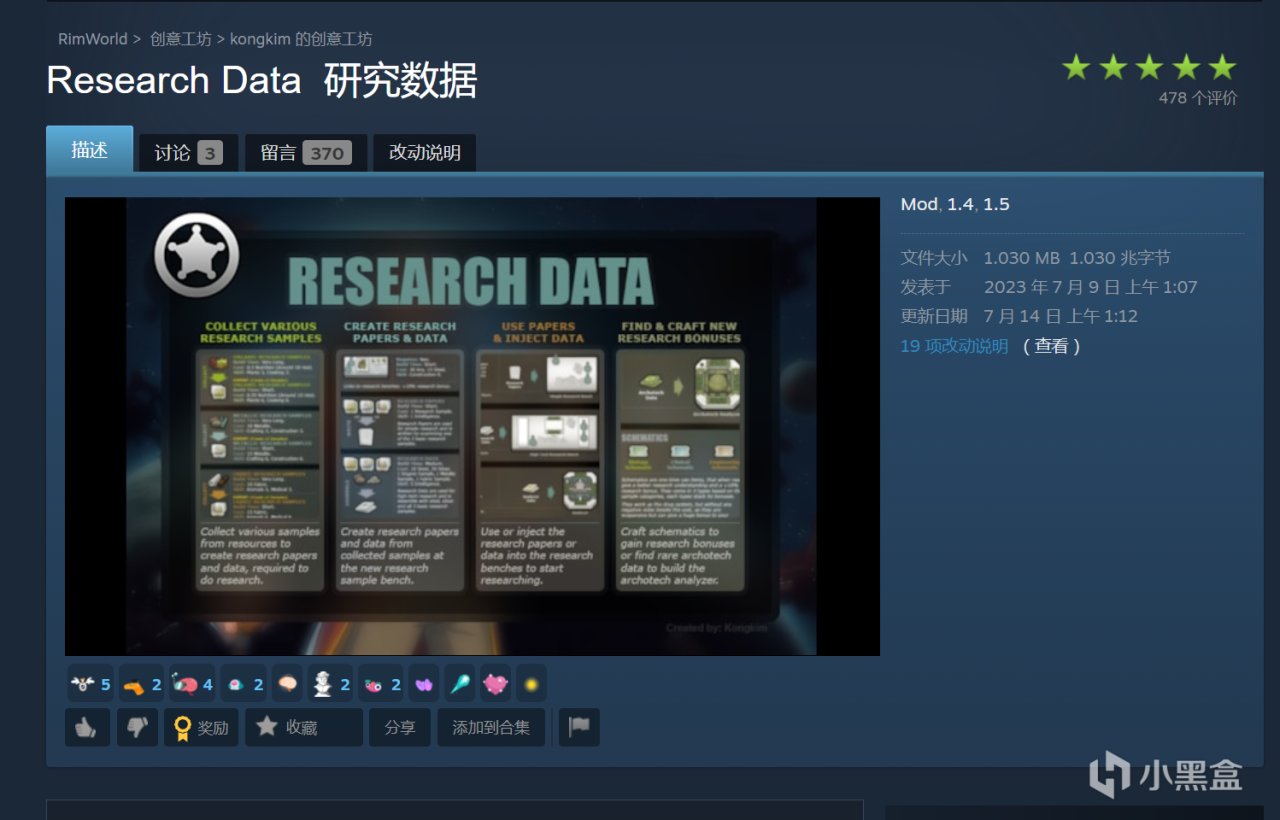This screenshot has width=1280, height=820.
Task: Click the thumbs-down rate button
Action: pos(137,727)
